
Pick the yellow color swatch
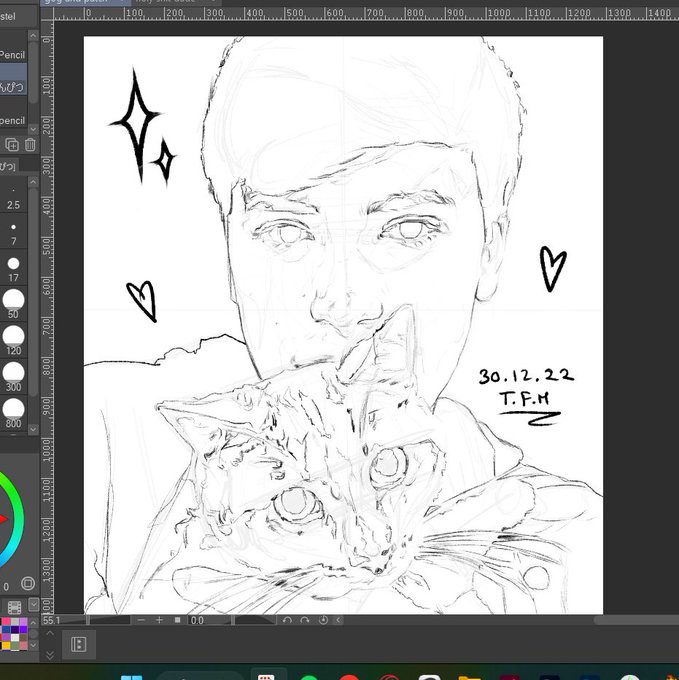coord(6,645)
